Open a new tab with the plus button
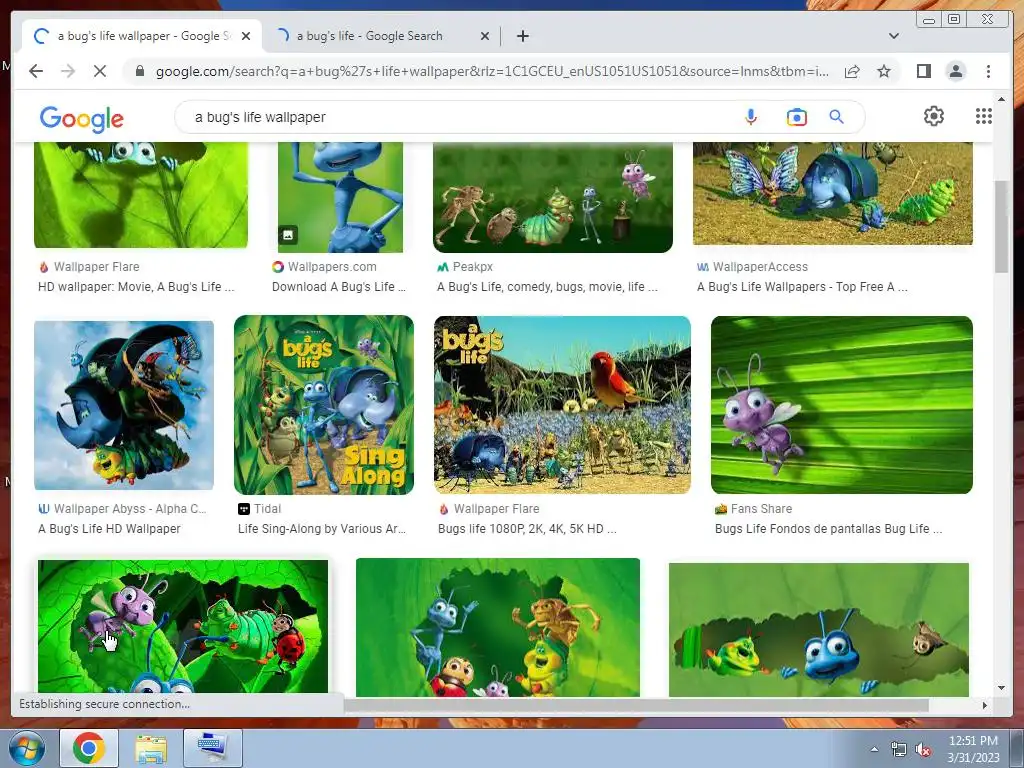Viewport: 1024px width, 768px height. coord(522,36)
